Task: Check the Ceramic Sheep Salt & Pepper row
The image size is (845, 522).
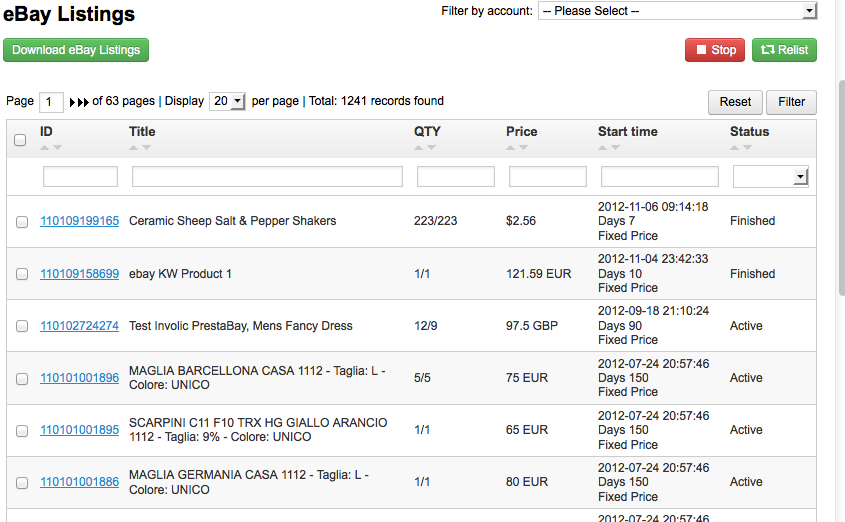Action: click(x=22, y=222)
